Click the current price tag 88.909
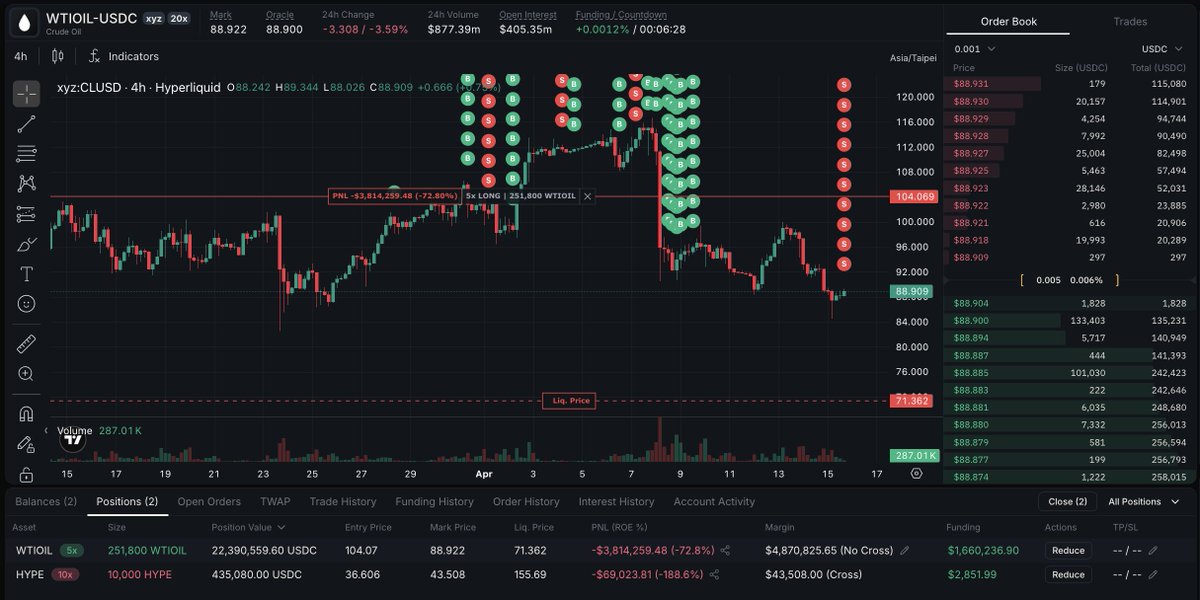1200x600 pixels. 912,291
